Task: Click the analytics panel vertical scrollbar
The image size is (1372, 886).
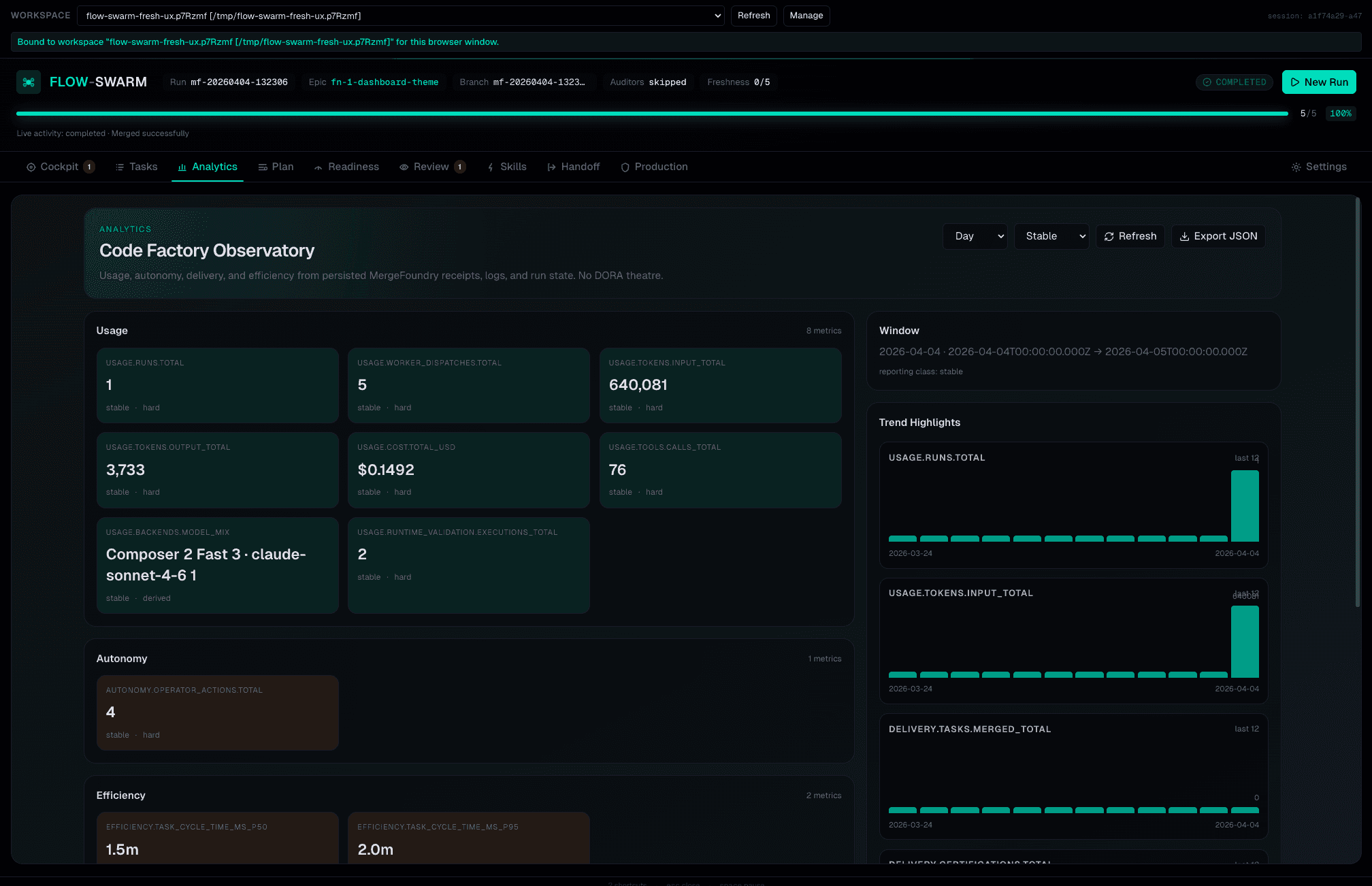Action: click(1358, 401)
